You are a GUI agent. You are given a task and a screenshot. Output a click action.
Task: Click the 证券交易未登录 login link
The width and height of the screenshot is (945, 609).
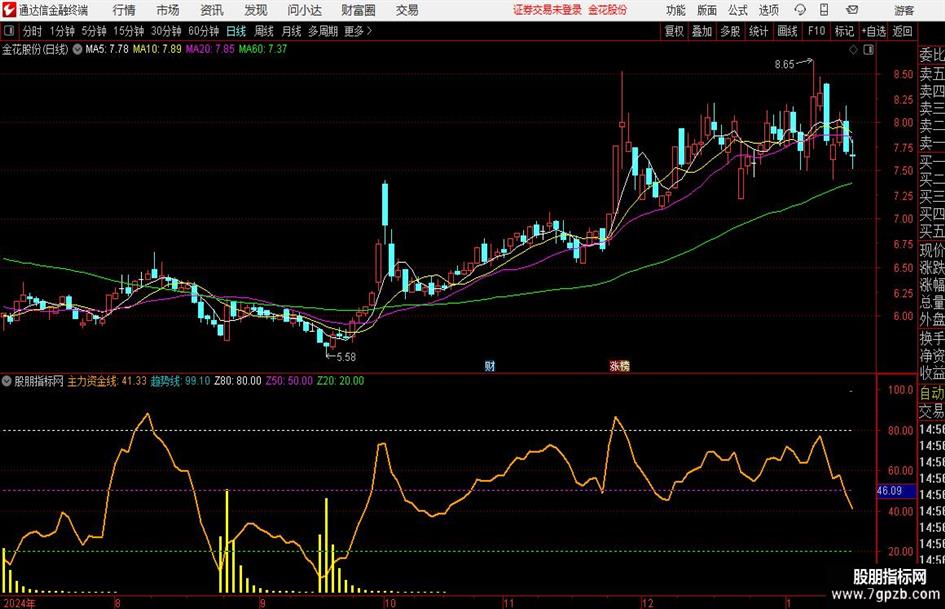tap(547, 10)
